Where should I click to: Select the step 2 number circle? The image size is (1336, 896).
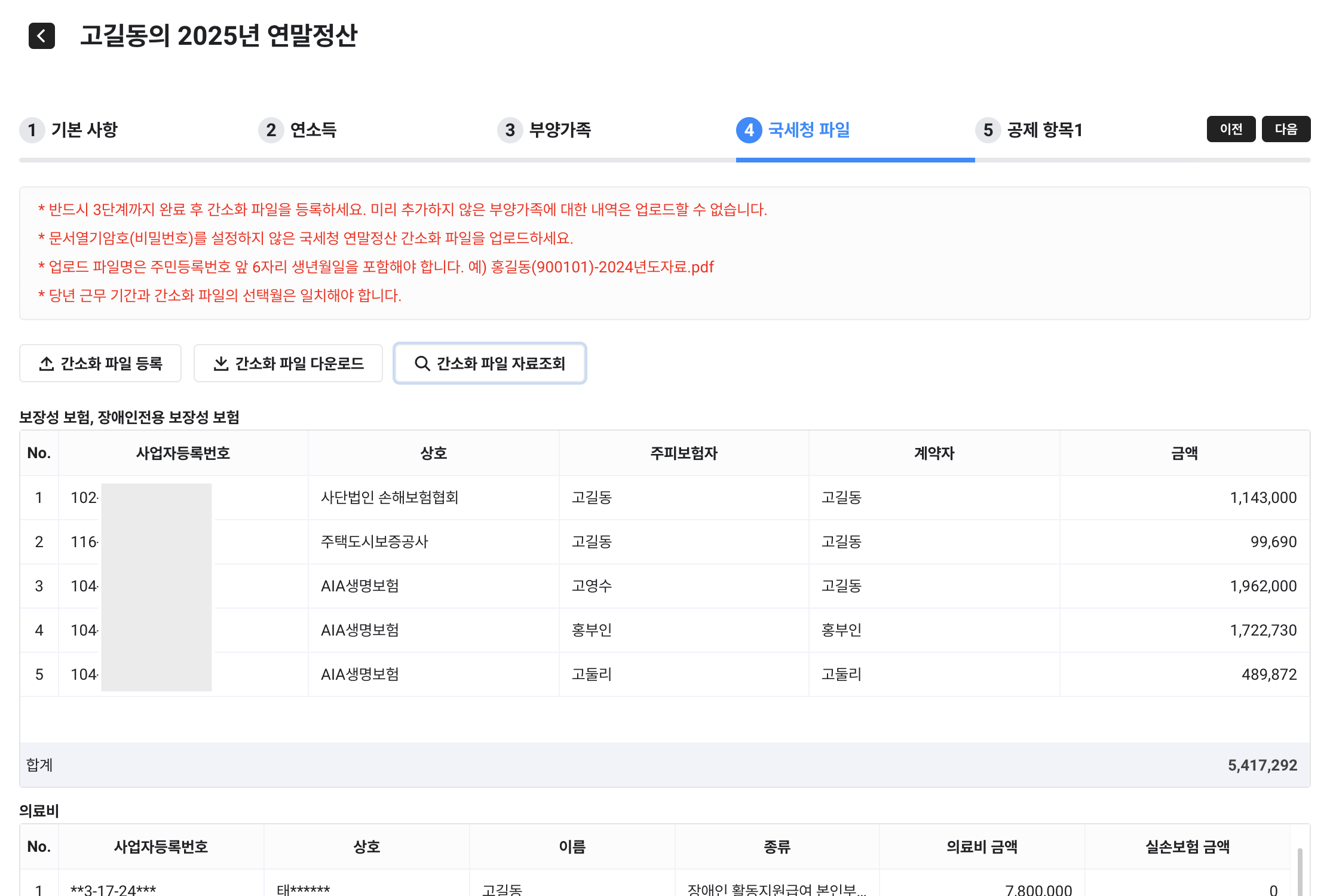coord(271,130)
